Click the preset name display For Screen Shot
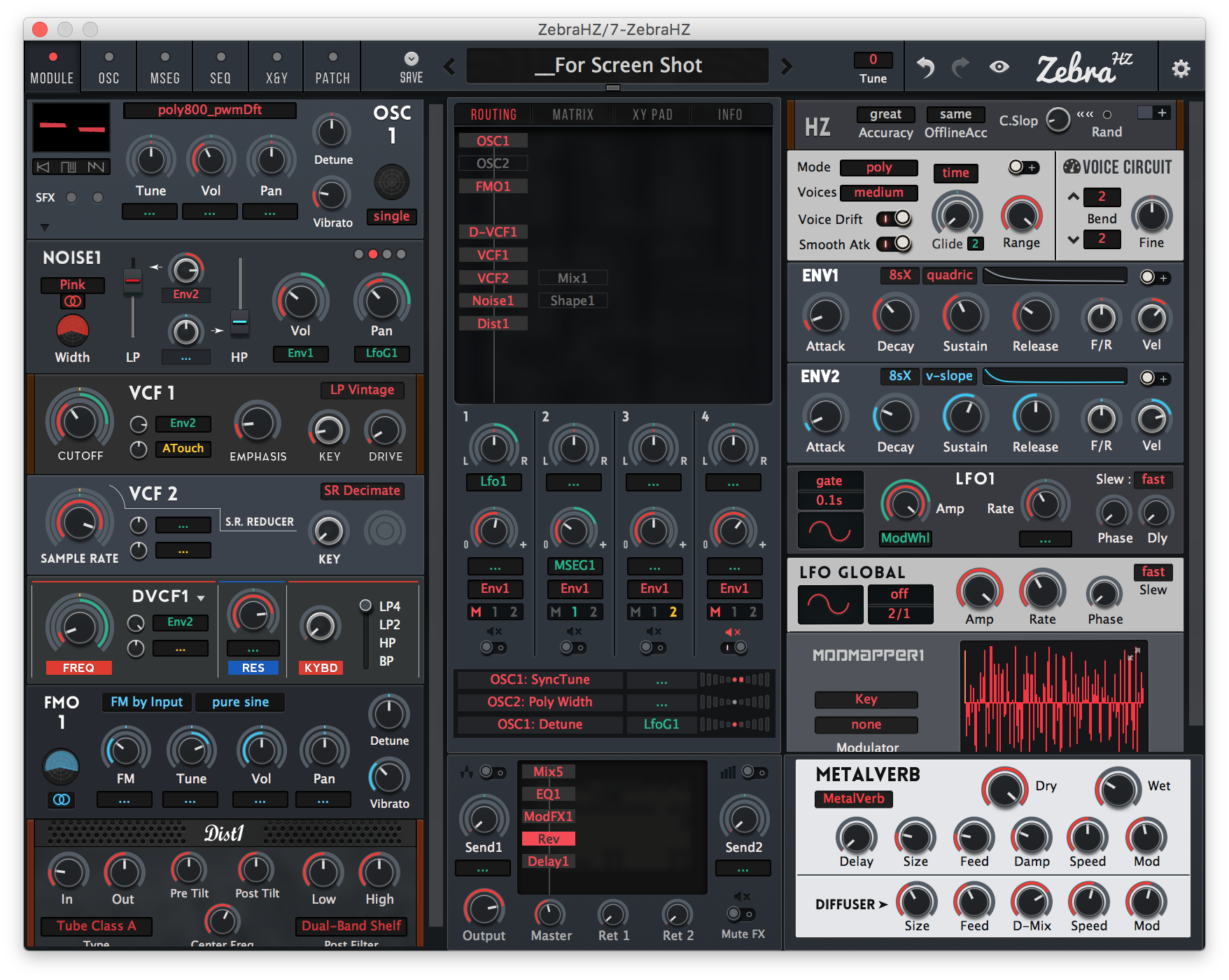The image size is (1229, 980). pyautogui.click(x=617, y=66)
